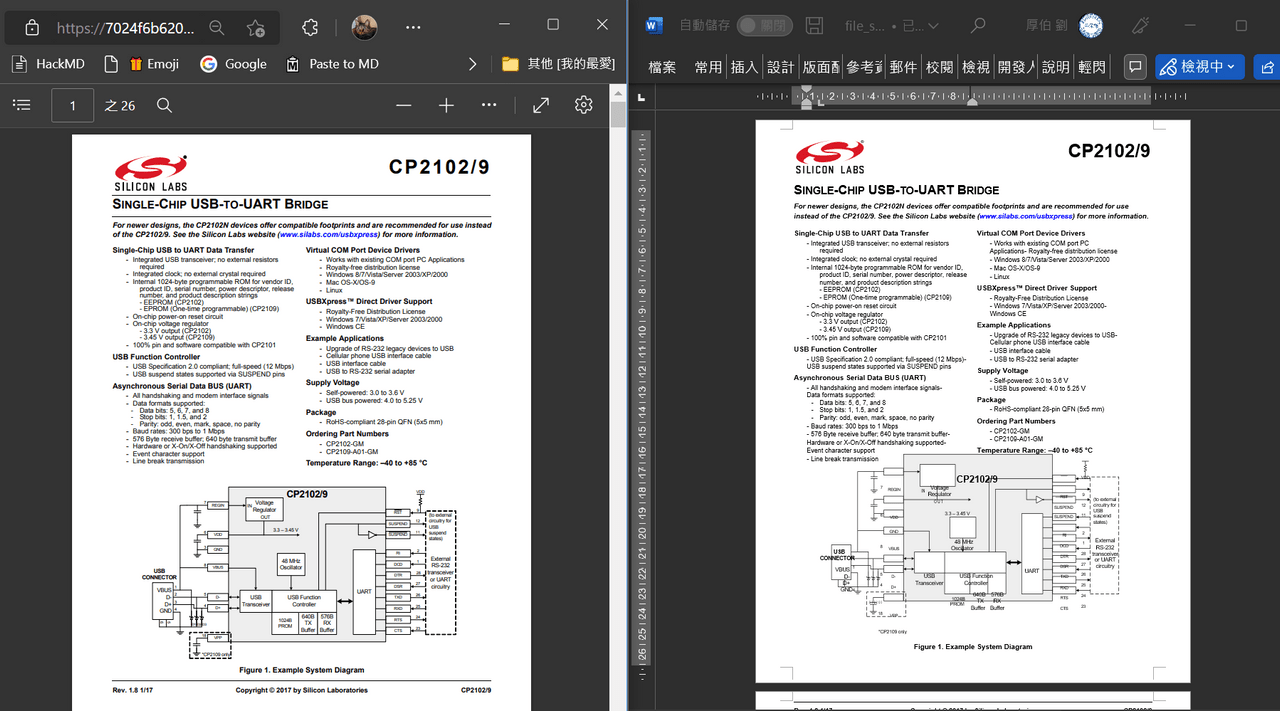Open more PDF toolbar options
The image size is (1280, 711).
[x=489, y=105]
